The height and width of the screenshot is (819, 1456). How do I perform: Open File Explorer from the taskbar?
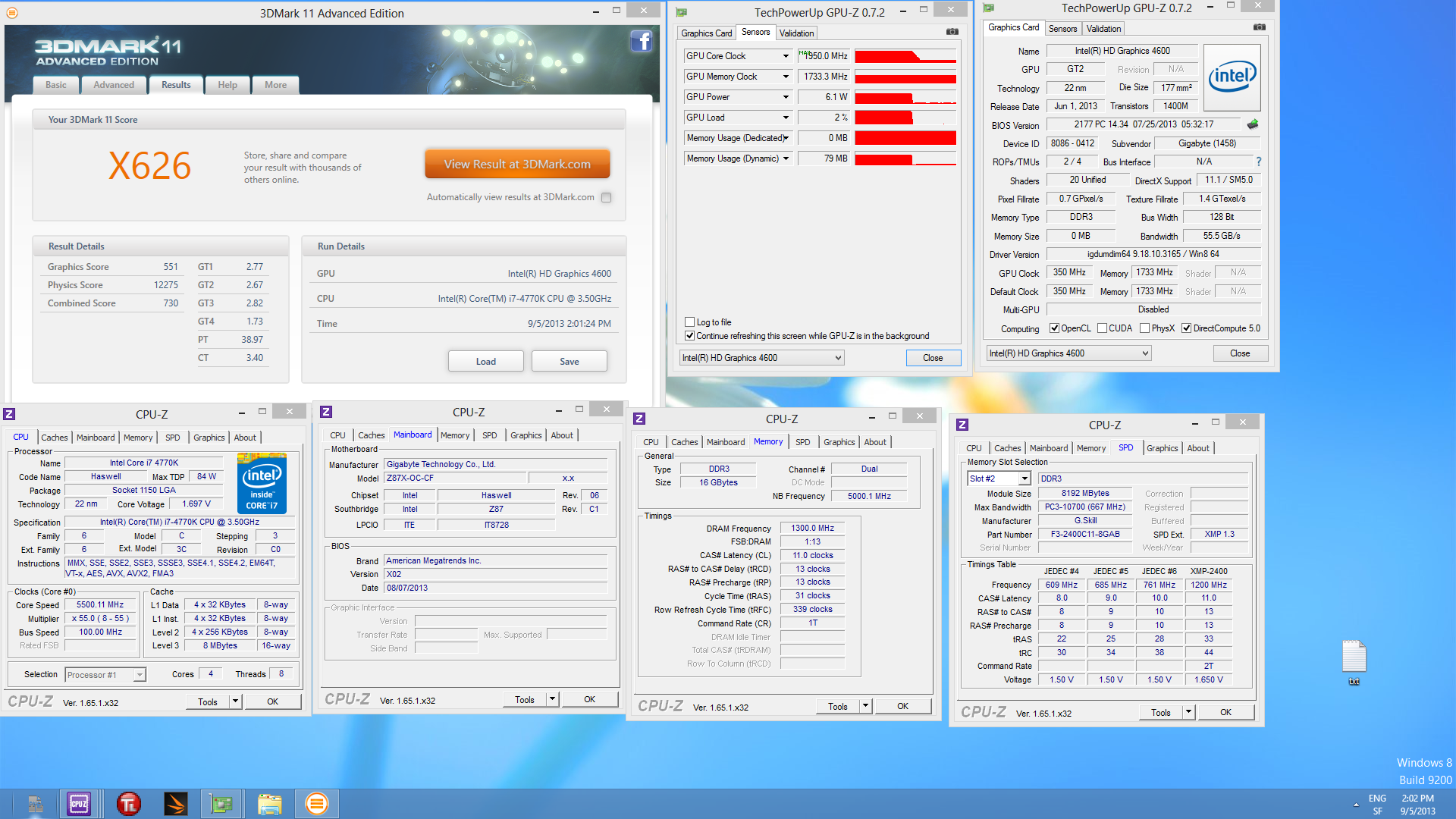click(x=269, y=804)
